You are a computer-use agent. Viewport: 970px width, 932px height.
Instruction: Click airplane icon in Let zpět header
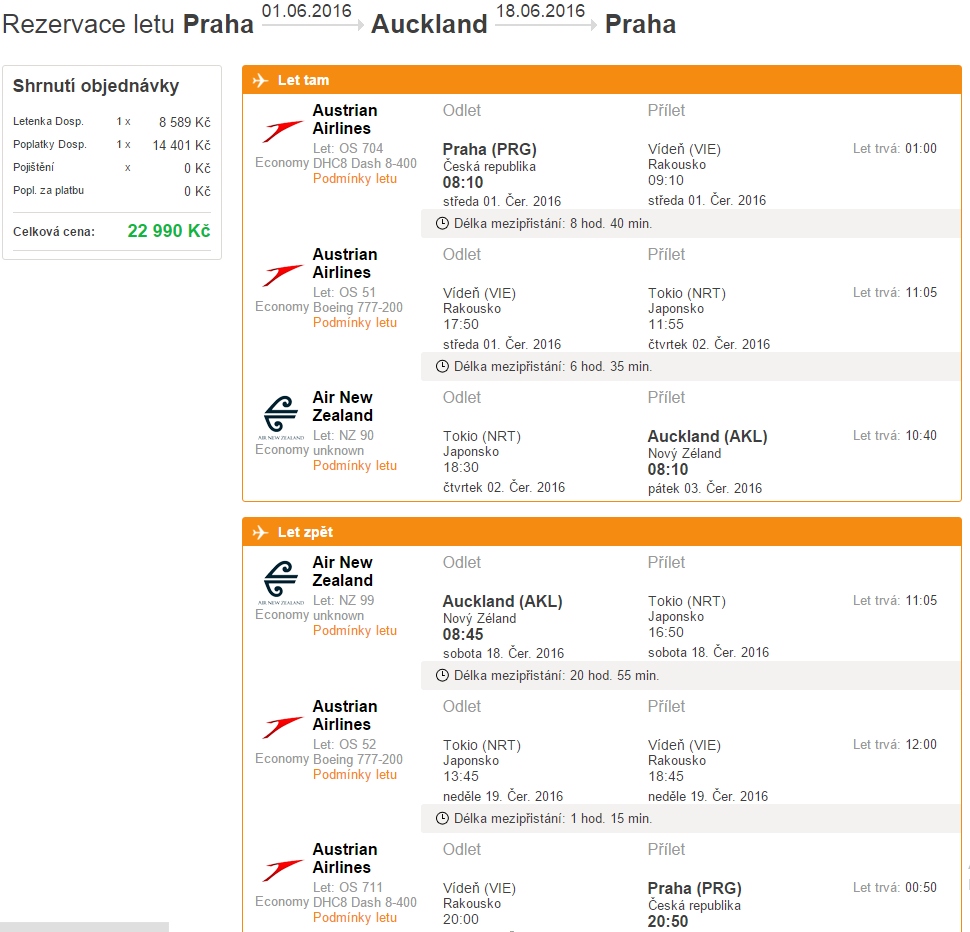point(260,532)
